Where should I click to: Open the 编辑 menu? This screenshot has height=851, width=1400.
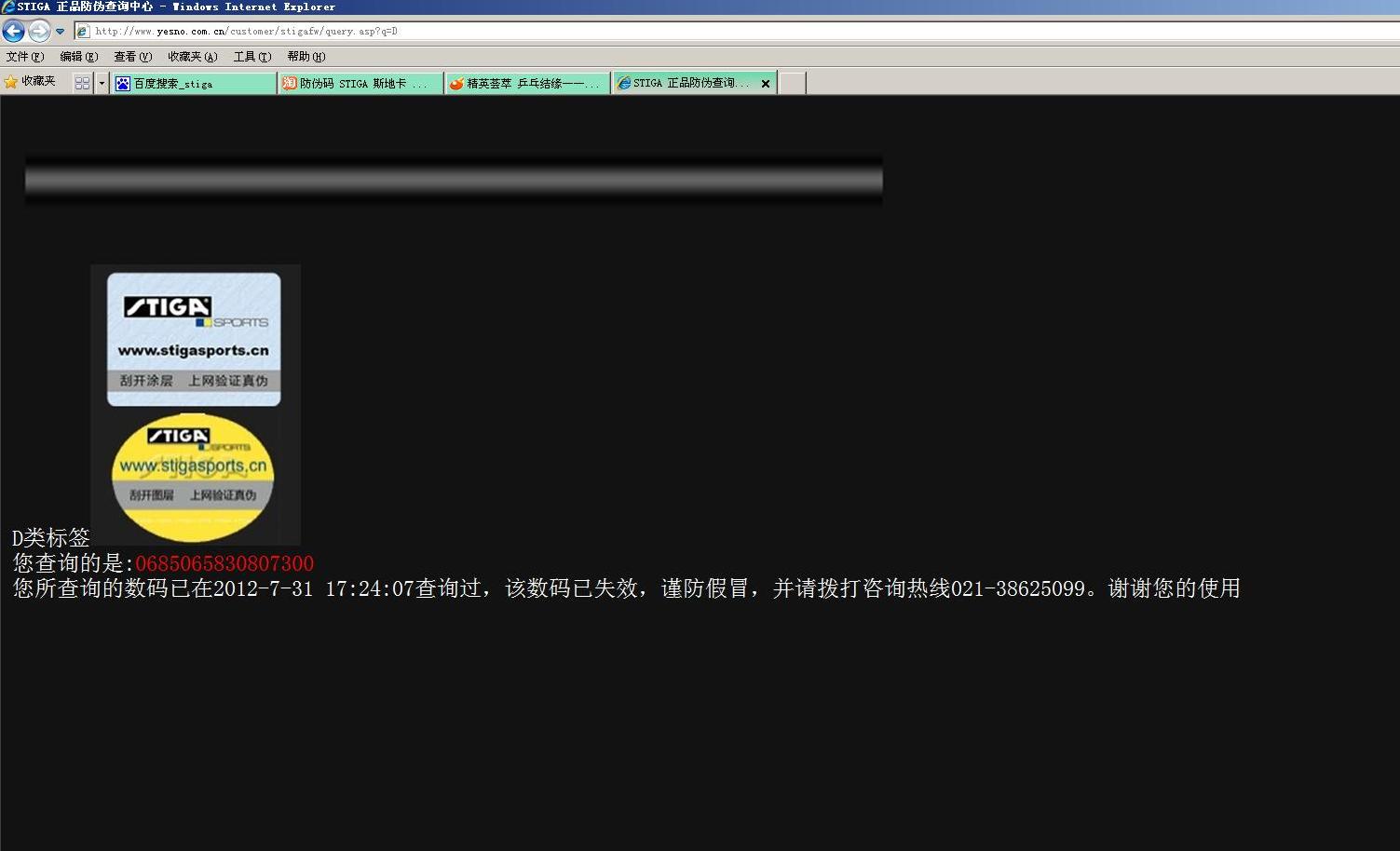click(x=78, y=57)
